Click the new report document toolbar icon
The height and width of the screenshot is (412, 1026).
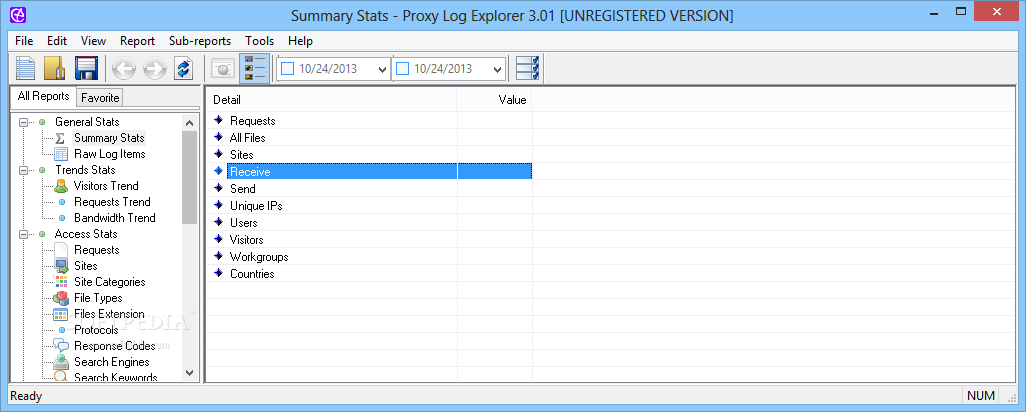click(26, 69)
